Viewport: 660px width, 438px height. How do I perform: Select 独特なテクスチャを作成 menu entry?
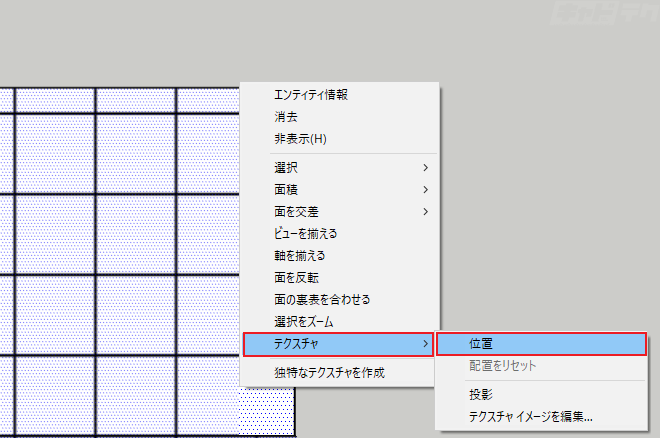[x=329, y=372]
